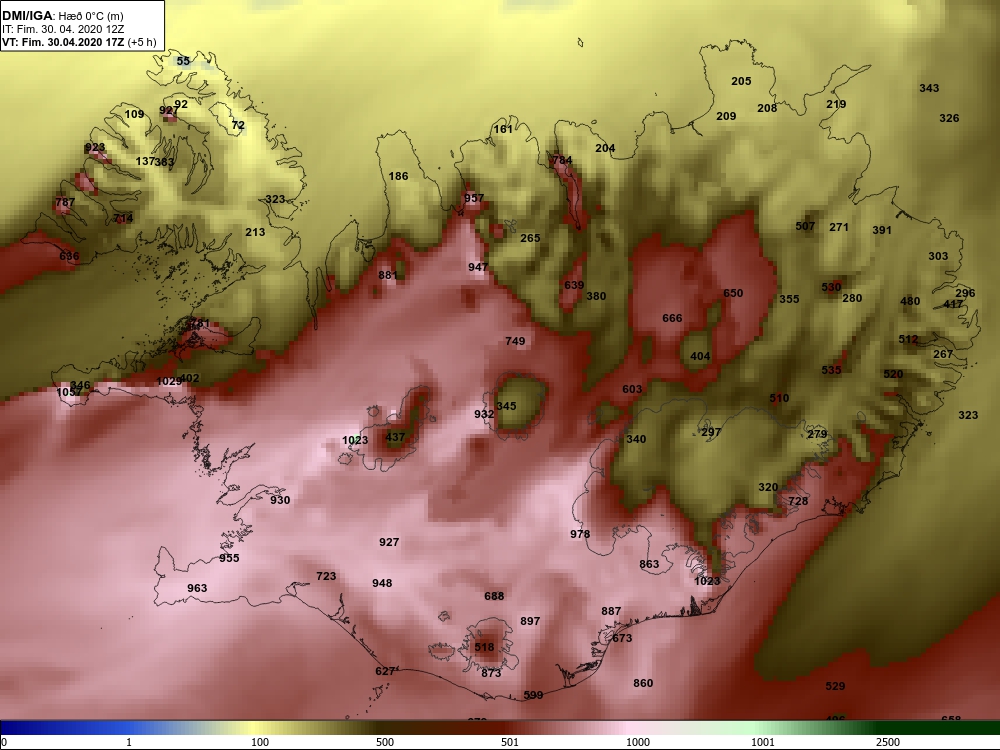Viewport: 1000px width, 750px height.
Task: Click the map value '213'
Action: 255,232
